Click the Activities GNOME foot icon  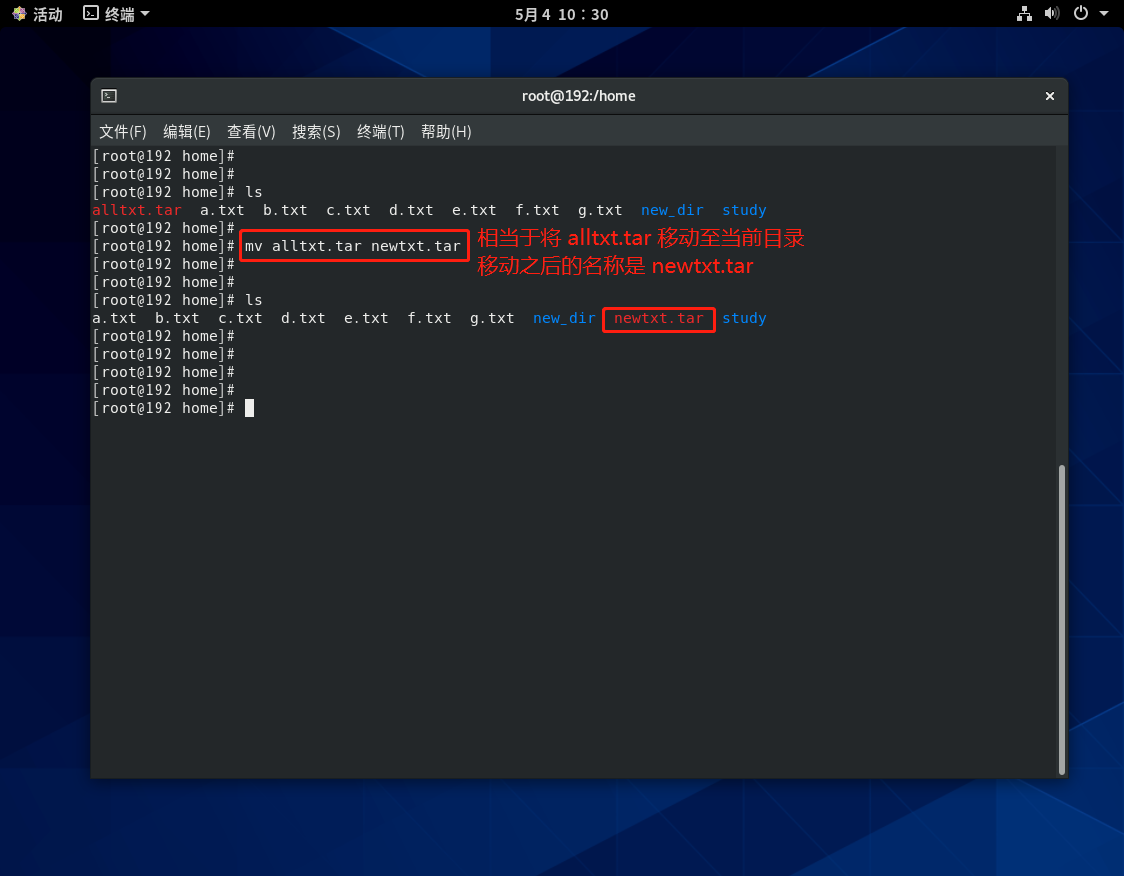click(19, 14)
